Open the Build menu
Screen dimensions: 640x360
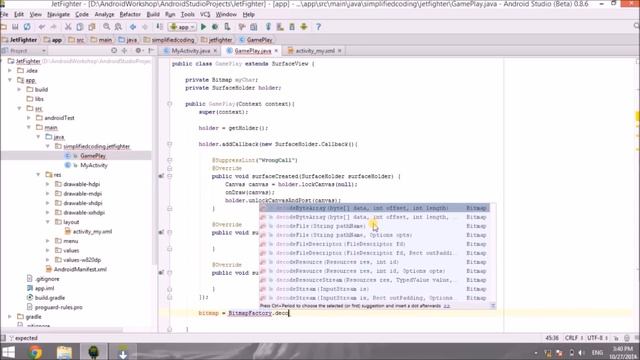153,14
